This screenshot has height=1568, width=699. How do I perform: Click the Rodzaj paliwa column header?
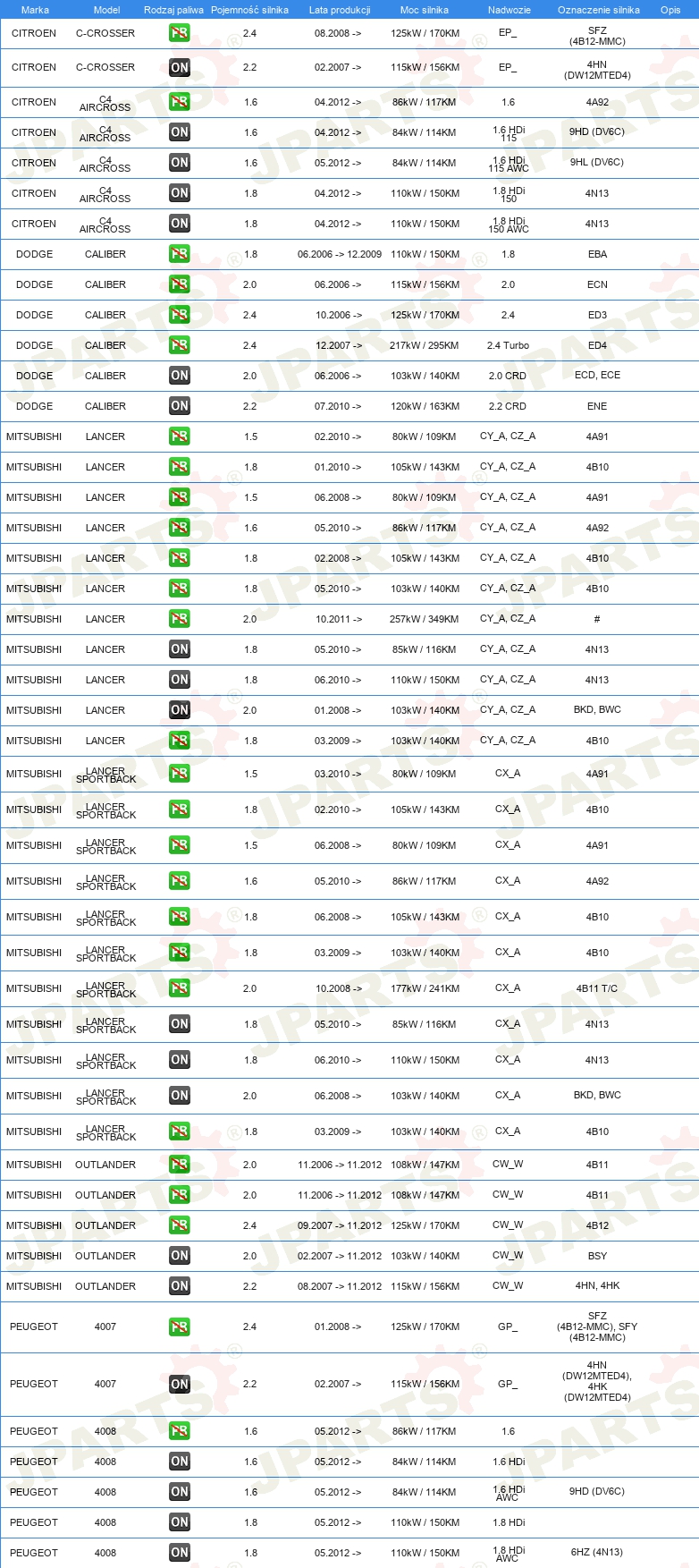[x=173, y=10]
